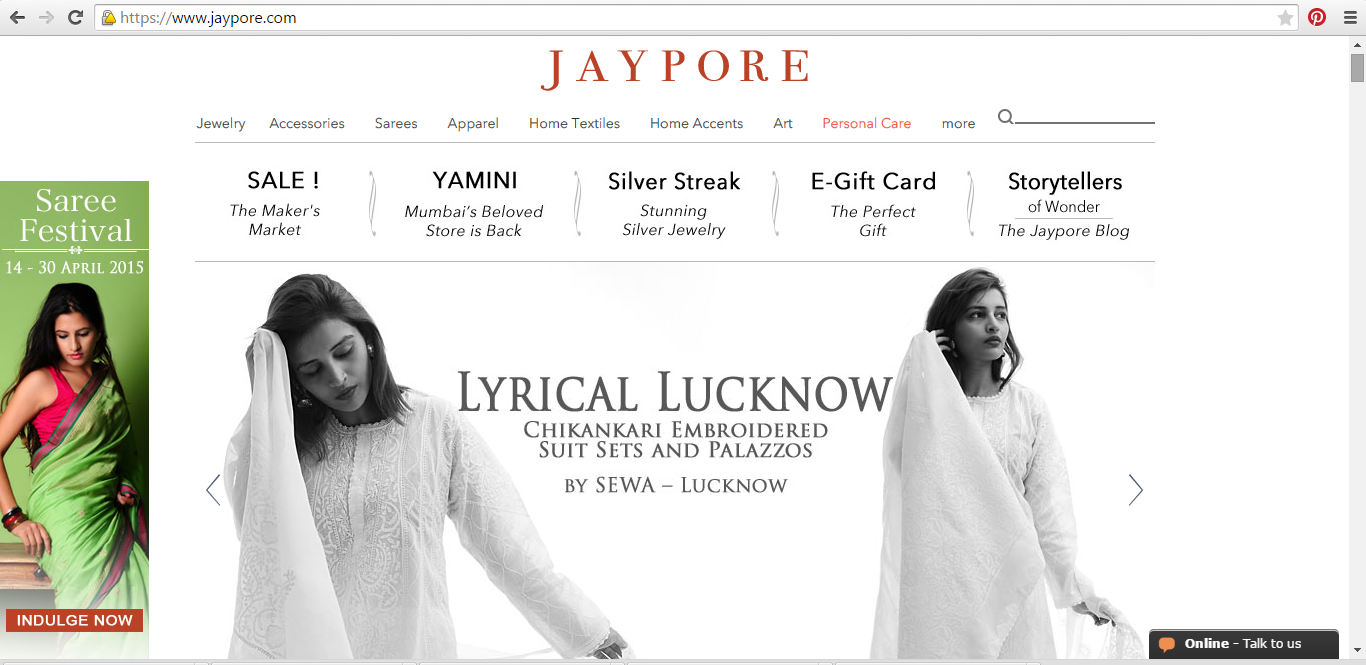1366x665 pixels.
Task: Open the Pinterest extension in the browser toolbar
Action: tap(1316, 17)
